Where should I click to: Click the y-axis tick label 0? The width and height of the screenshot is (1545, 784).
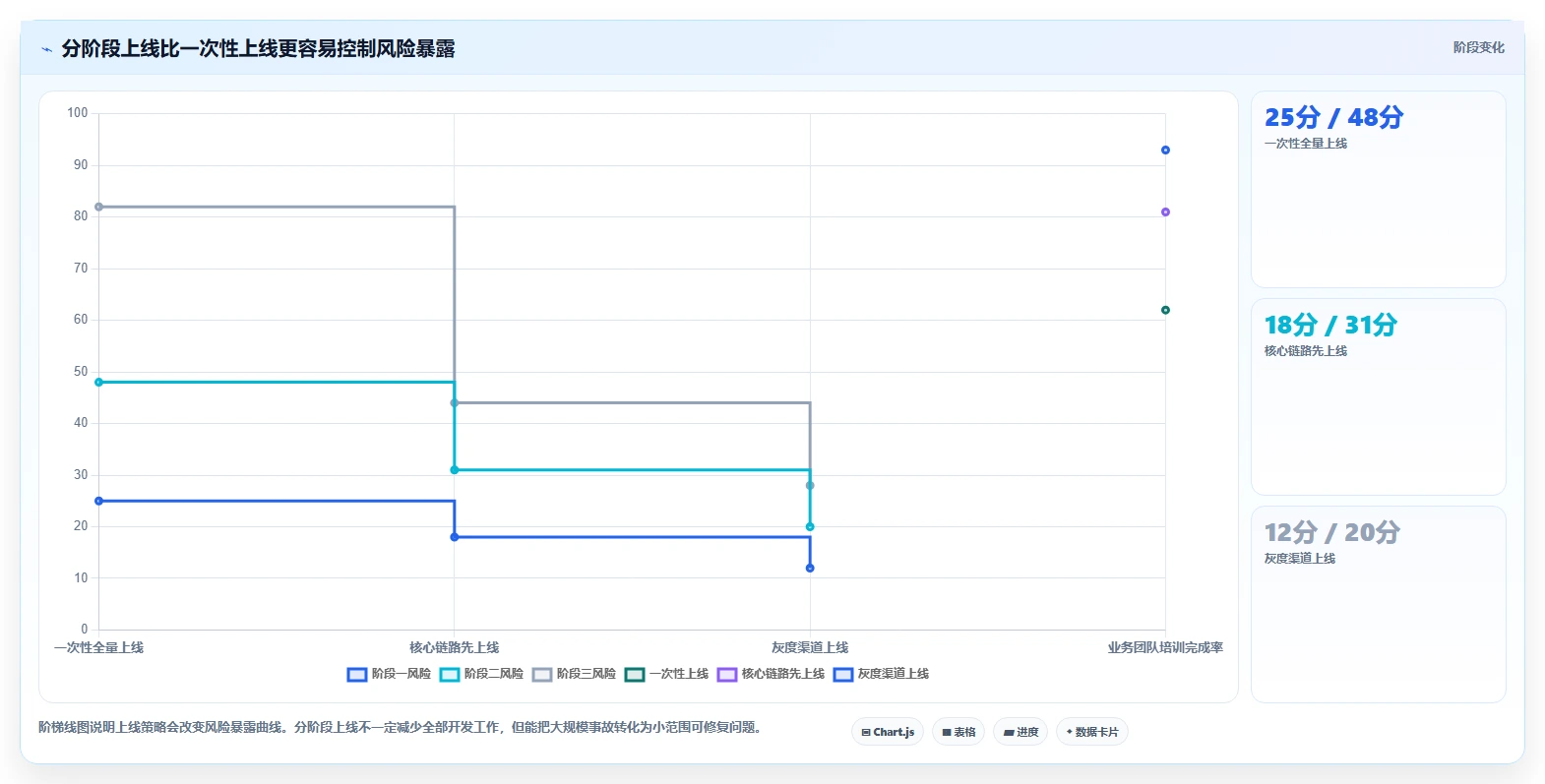pyautogui.click(x=85, y=630)
